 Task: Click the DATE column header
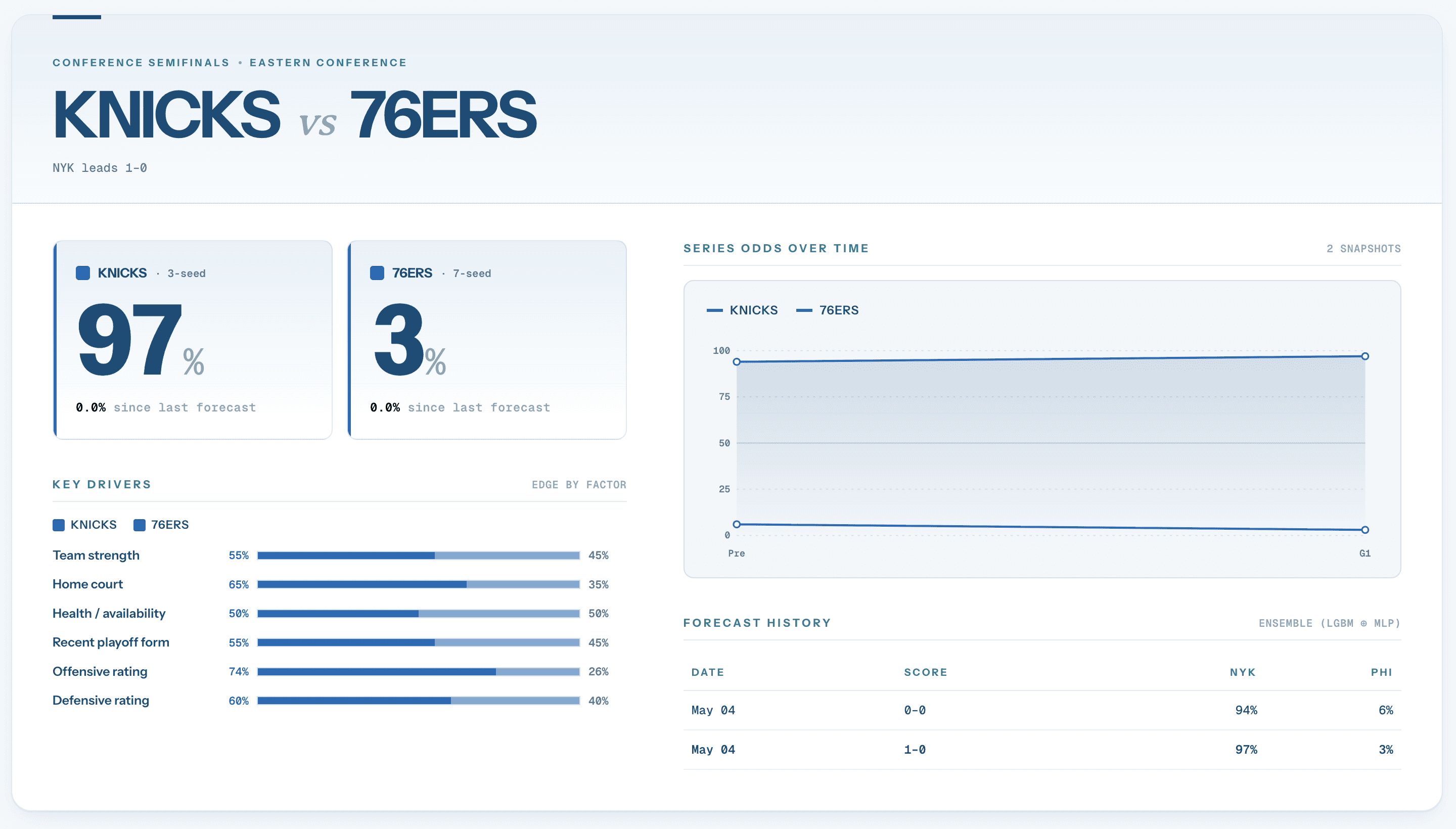pyautogui.click(x=708, y=672)
